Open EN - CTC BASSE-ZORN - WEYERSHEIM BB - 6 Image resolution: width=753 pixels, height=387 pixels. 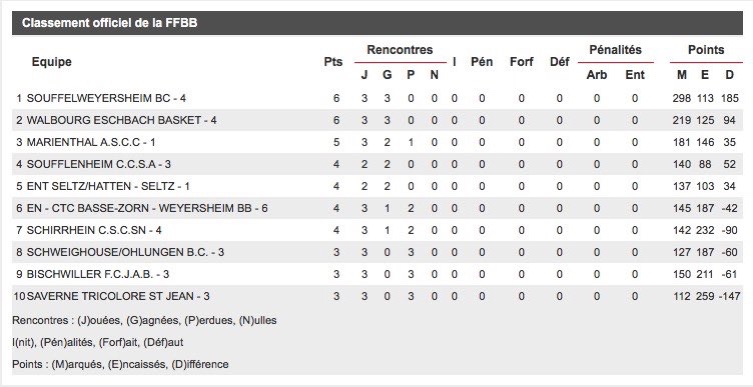tap(147, 208)
